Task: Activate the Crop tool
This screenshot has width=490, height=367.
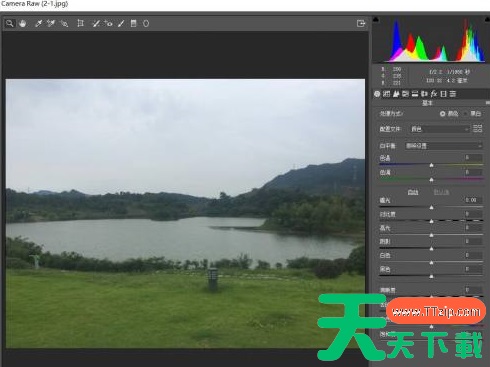Action: 80,23
